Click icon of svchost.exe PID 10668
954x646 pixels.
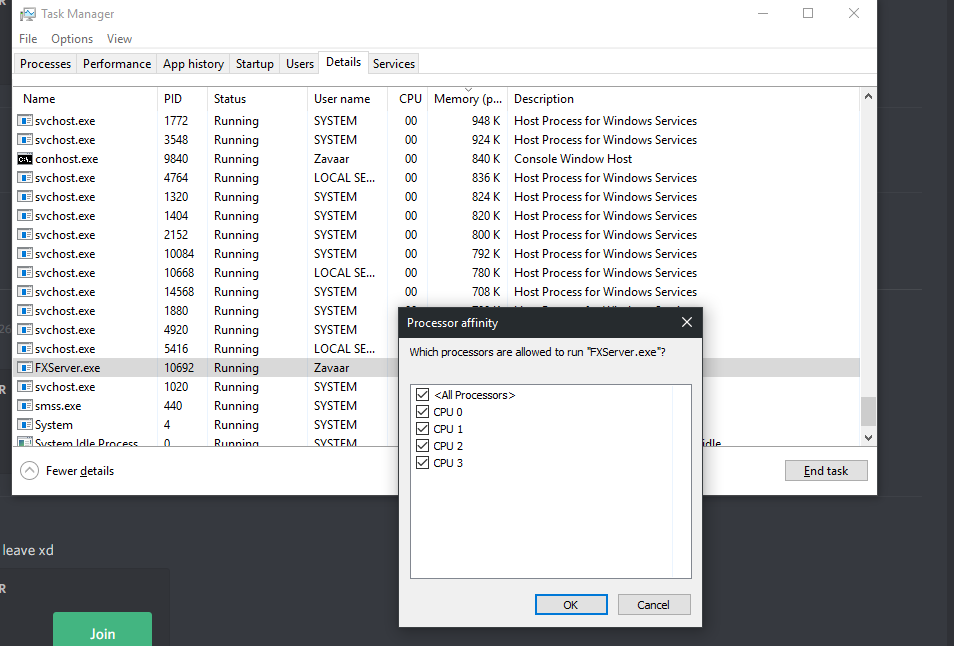point(25,273)
